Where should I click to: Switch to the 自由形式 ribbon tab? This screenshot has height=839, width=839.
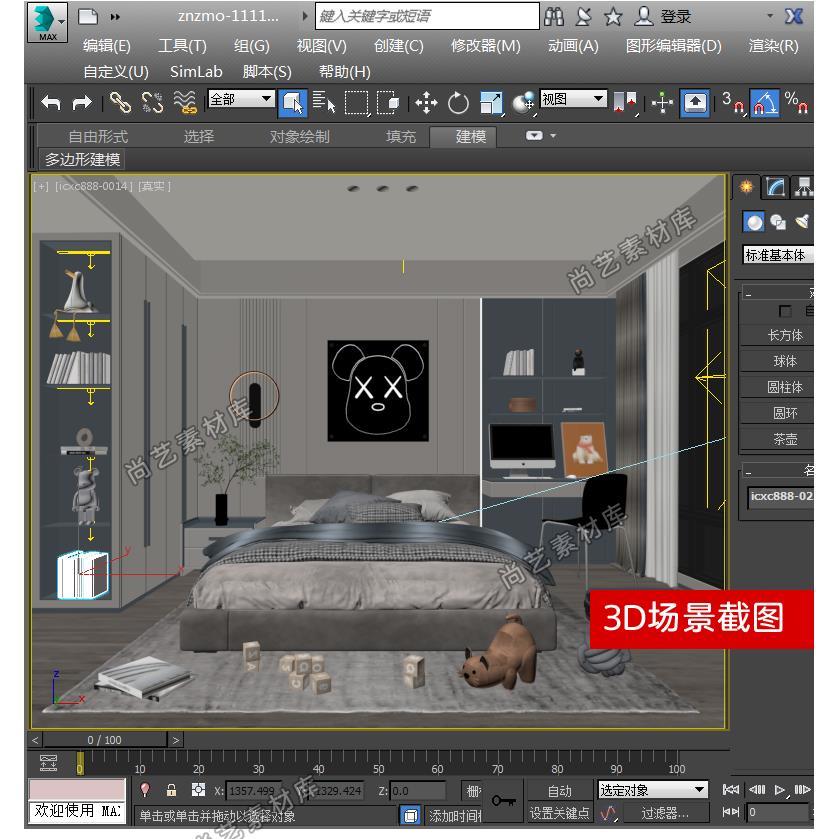(98, 137)
